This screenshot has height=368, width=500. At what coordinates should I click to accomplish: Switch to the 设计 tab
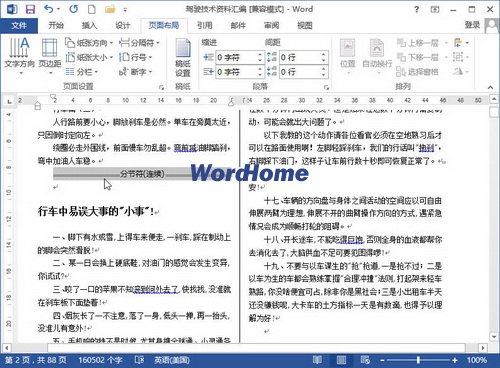point(122,25)
